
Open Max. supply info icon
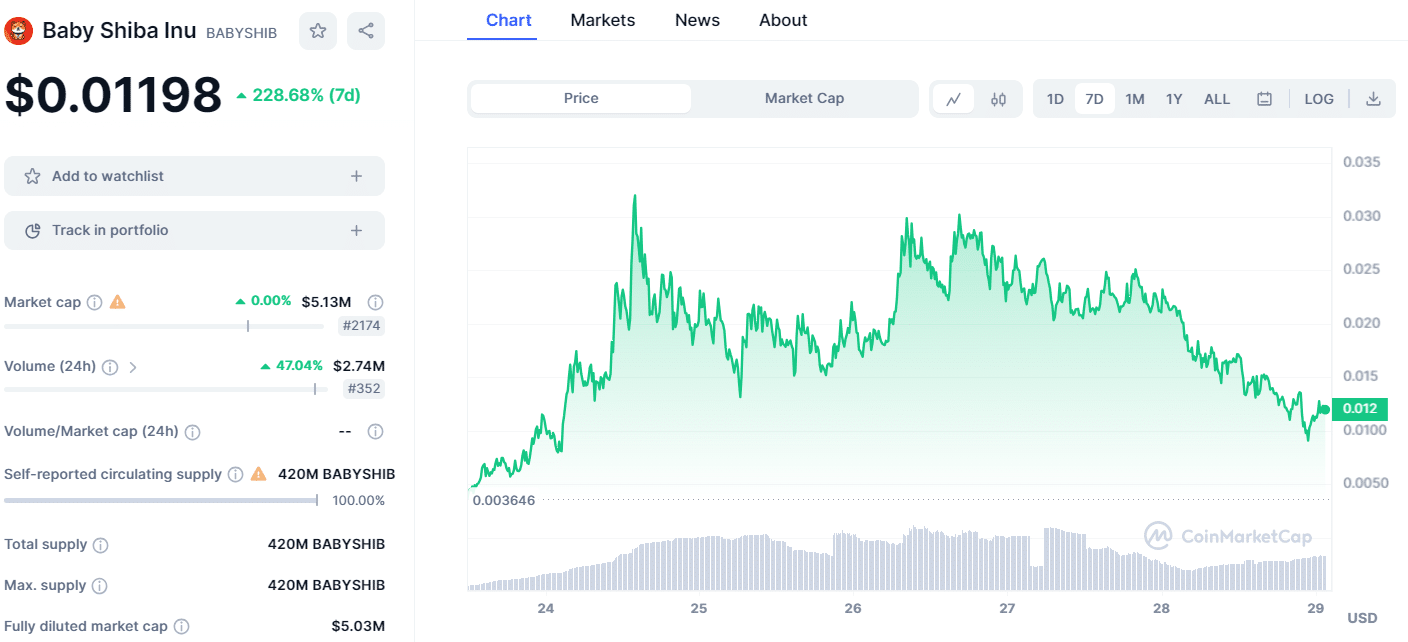tap(99, 586)
